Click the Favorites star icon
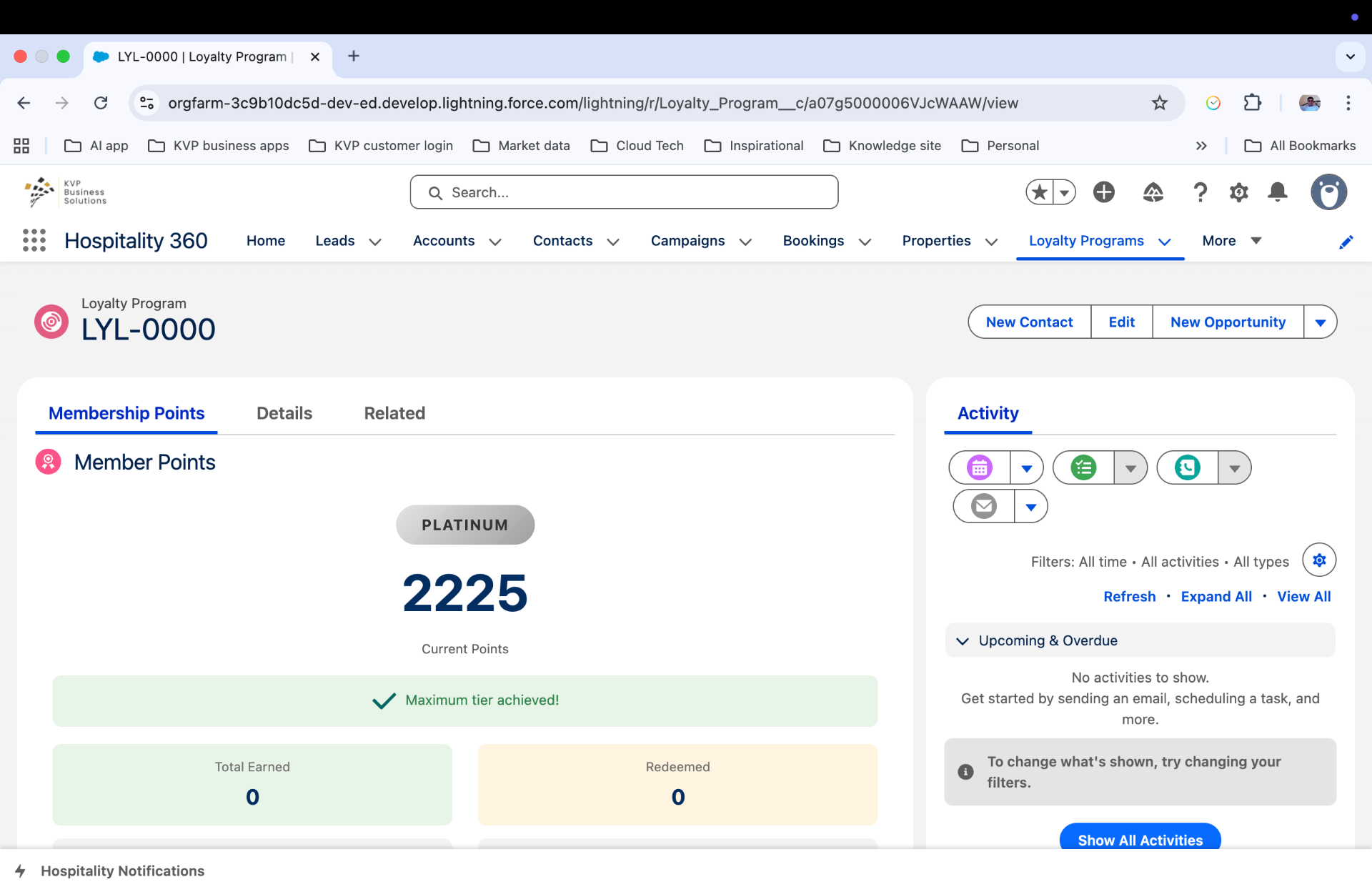The width and height of the screenshot is (1372, 892). [x=1040, y=192]
